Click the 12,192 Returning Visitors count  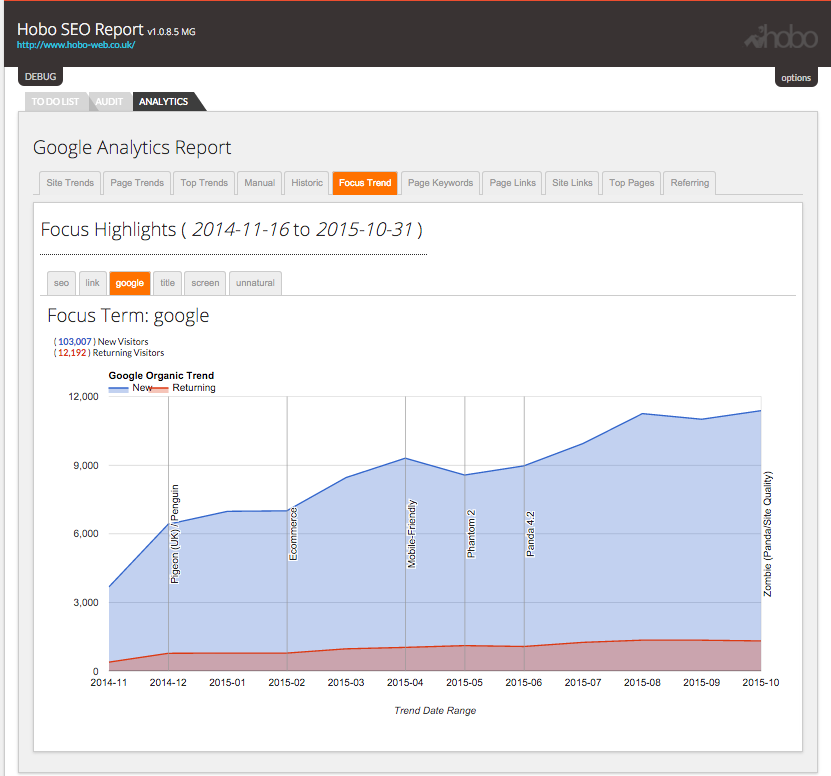click(x=72, y=353)
